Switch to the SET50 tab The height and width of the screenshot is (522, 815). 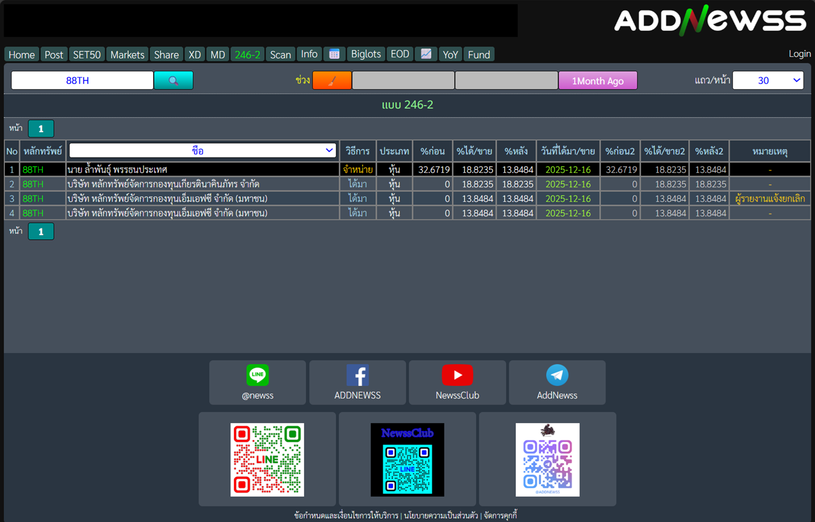click(87, 55)
